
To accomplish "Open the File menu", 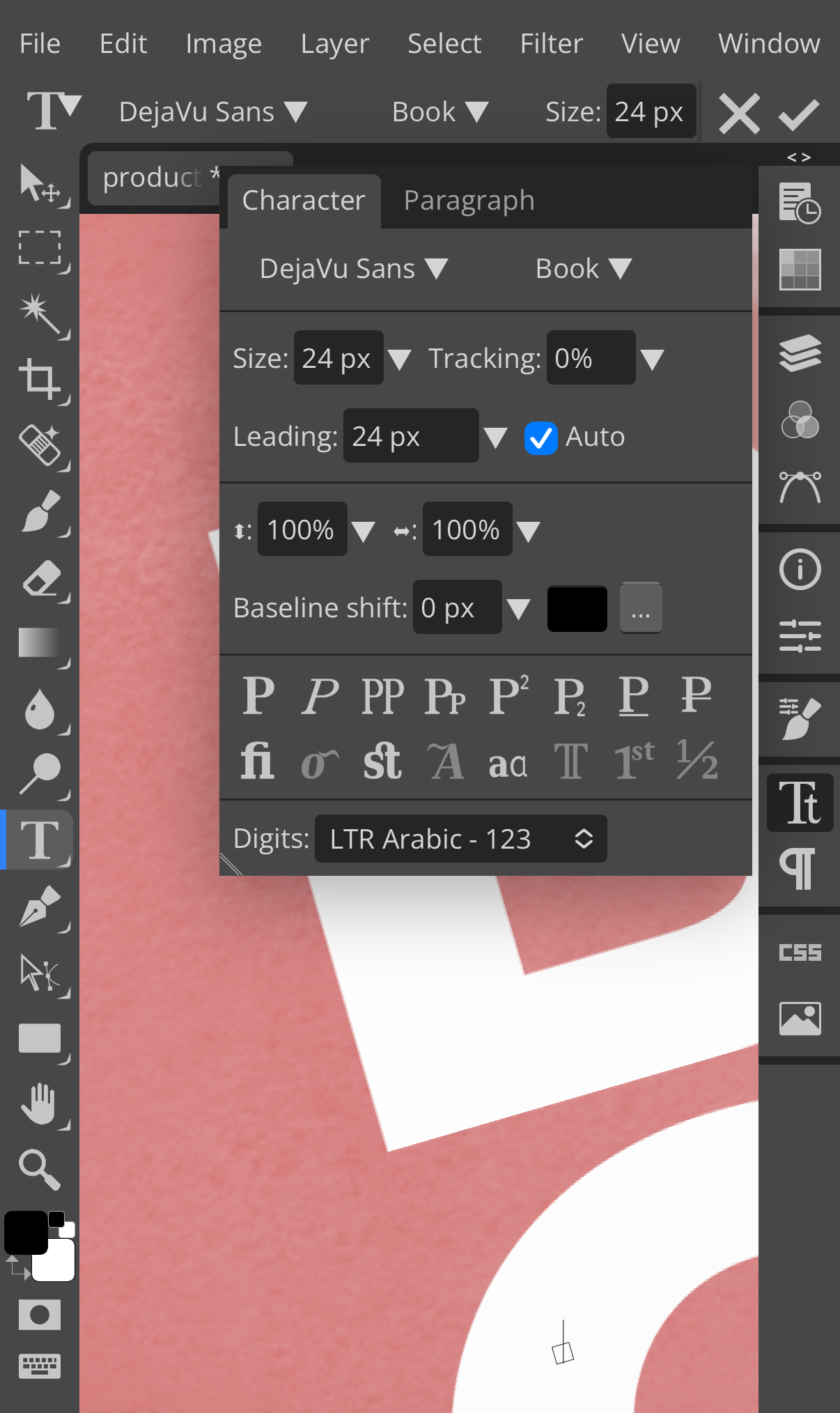I will (40, 44).
